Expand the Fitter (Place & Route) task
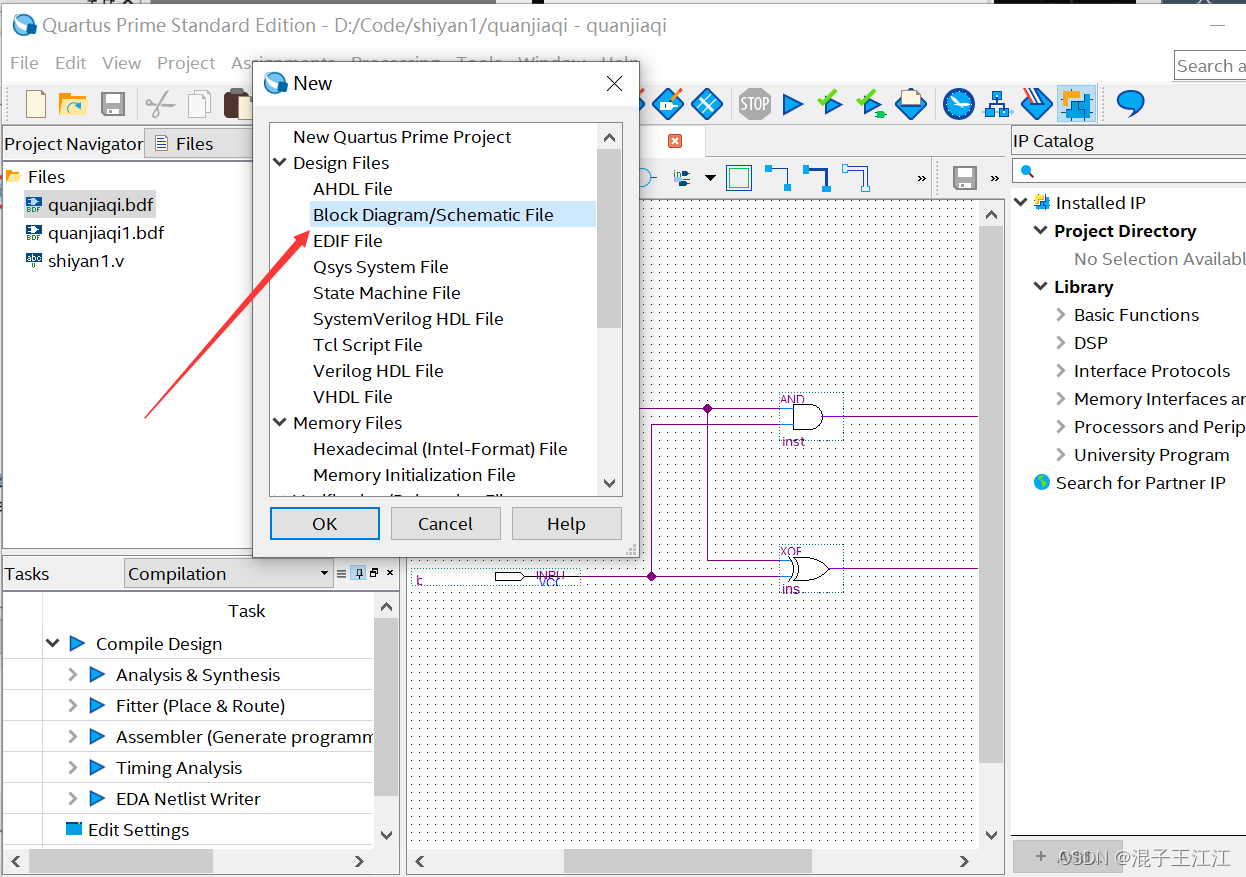 click(72, 706)
